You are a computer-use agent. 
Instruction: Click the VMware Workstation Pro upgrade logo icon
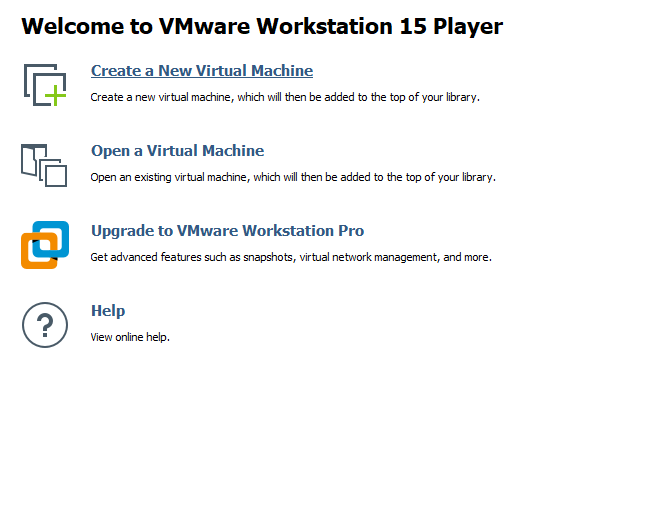pos(45,245)
